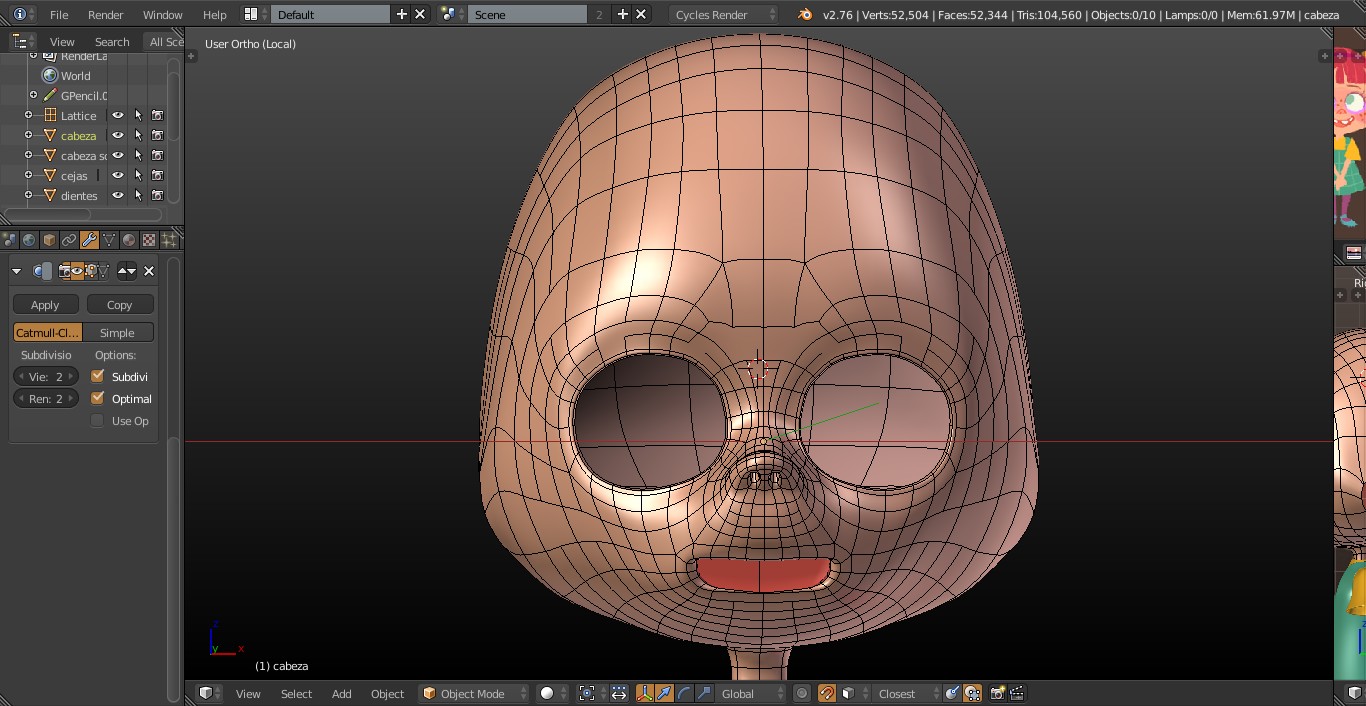
Task: Click the View subdivisions value field
Action: (46, 377)
